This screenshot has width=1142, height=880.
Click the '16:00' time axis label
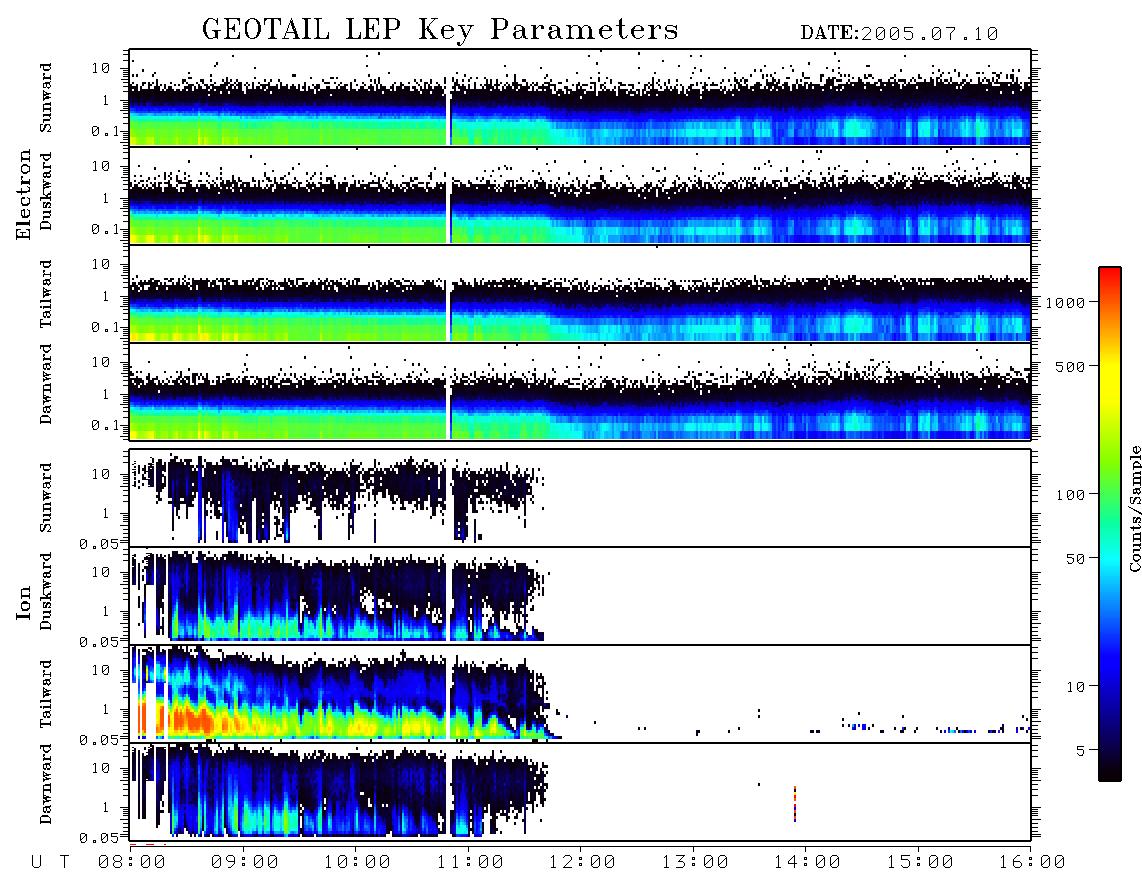click(1032, 862)
